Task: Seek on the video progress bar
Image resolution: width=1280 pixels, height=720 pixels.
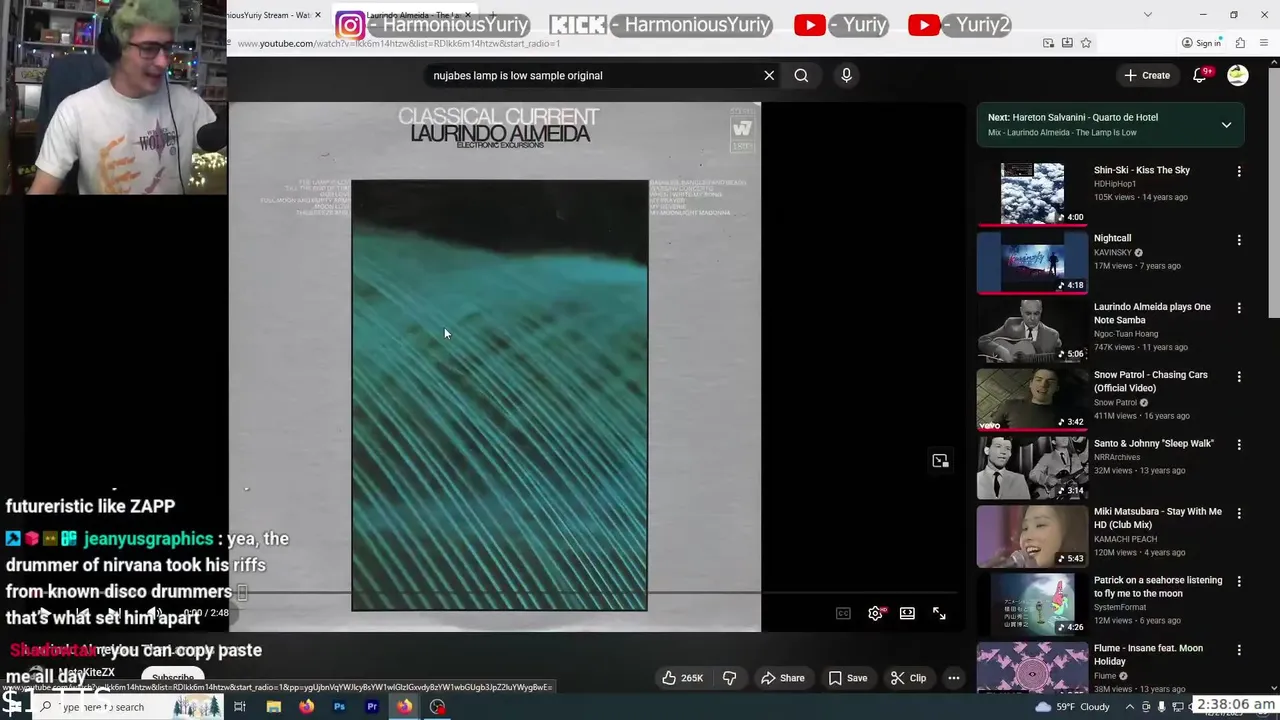Action: click(x=495, y=592)
